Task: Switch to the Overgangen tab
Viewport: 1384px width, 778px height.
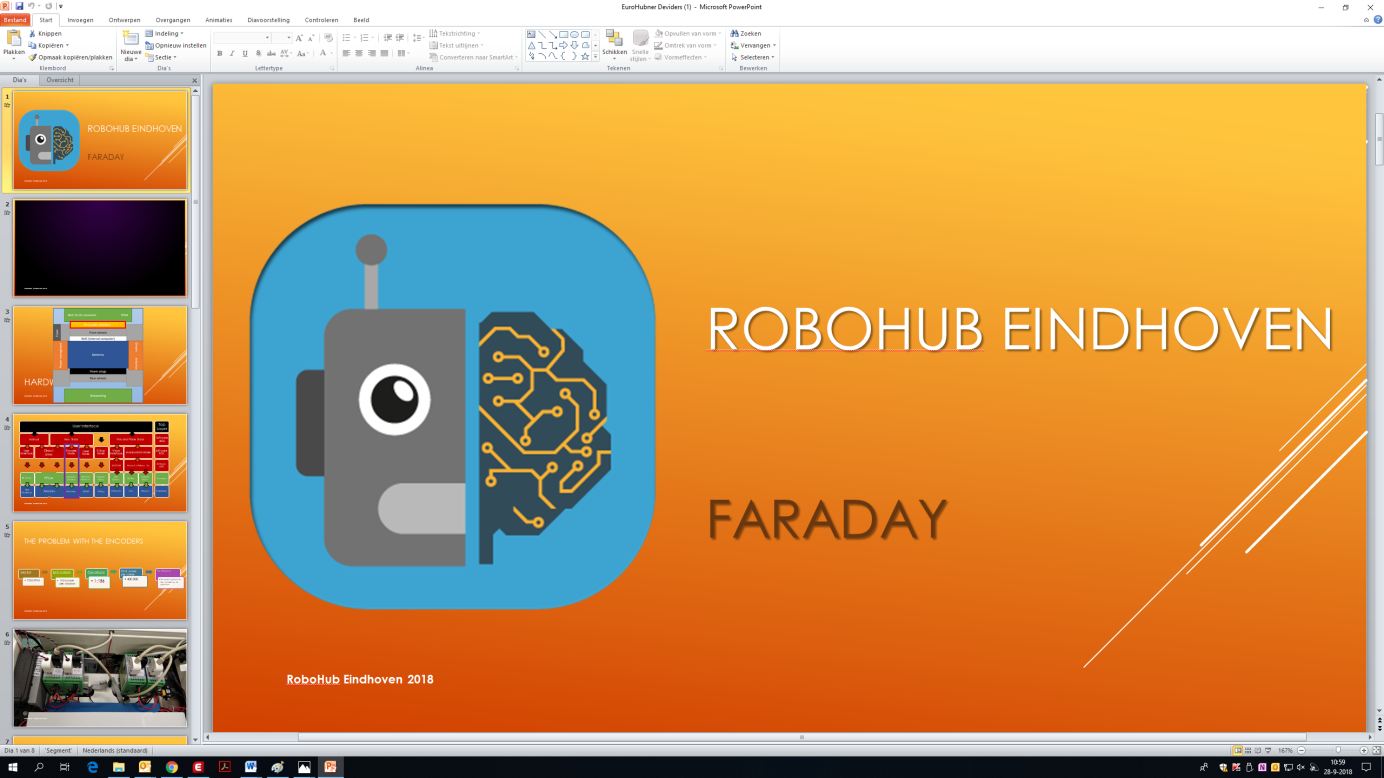Action: (173, 20)
